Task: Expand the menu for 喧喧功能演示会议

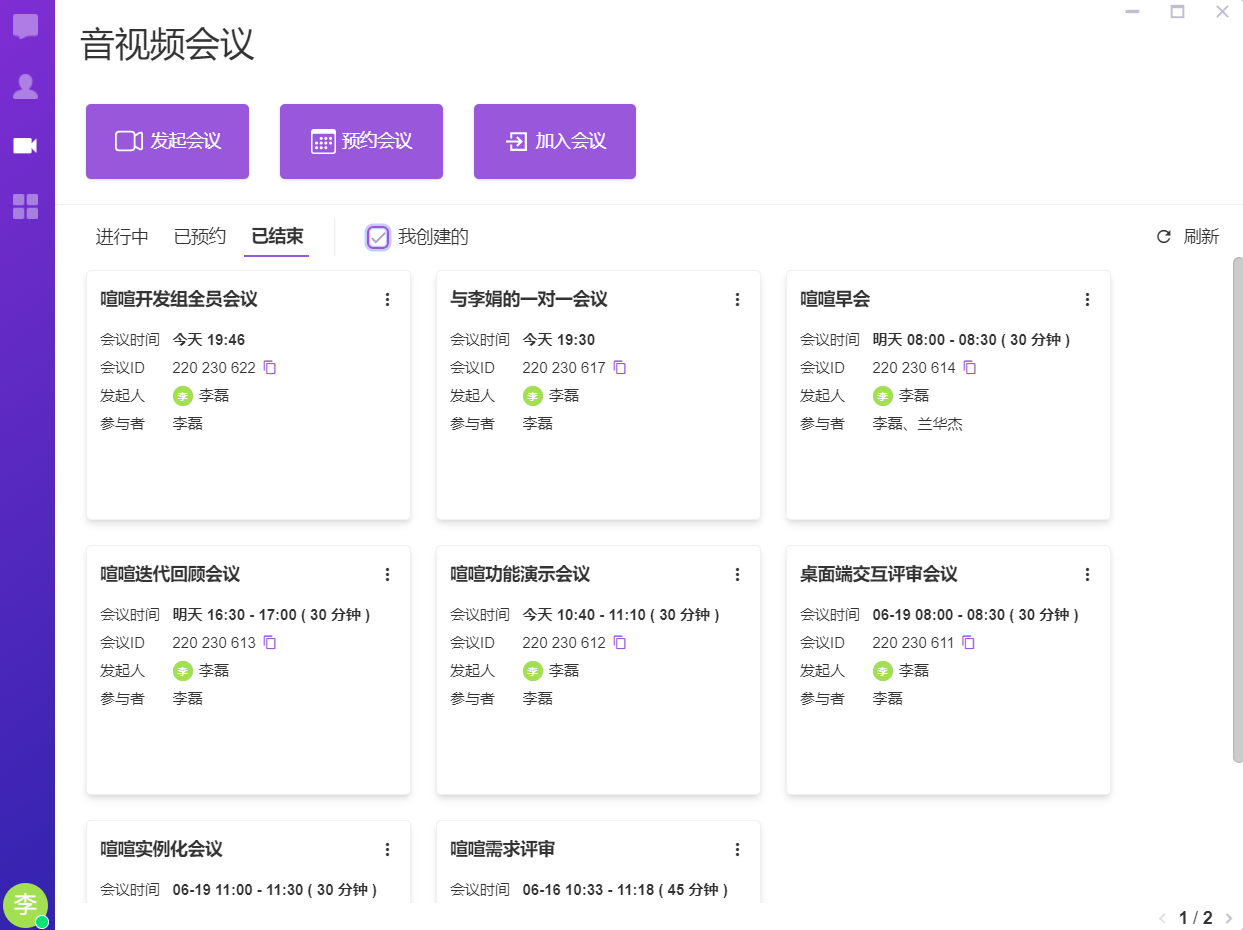Action: pyautogui.click(x=738, y=575)
